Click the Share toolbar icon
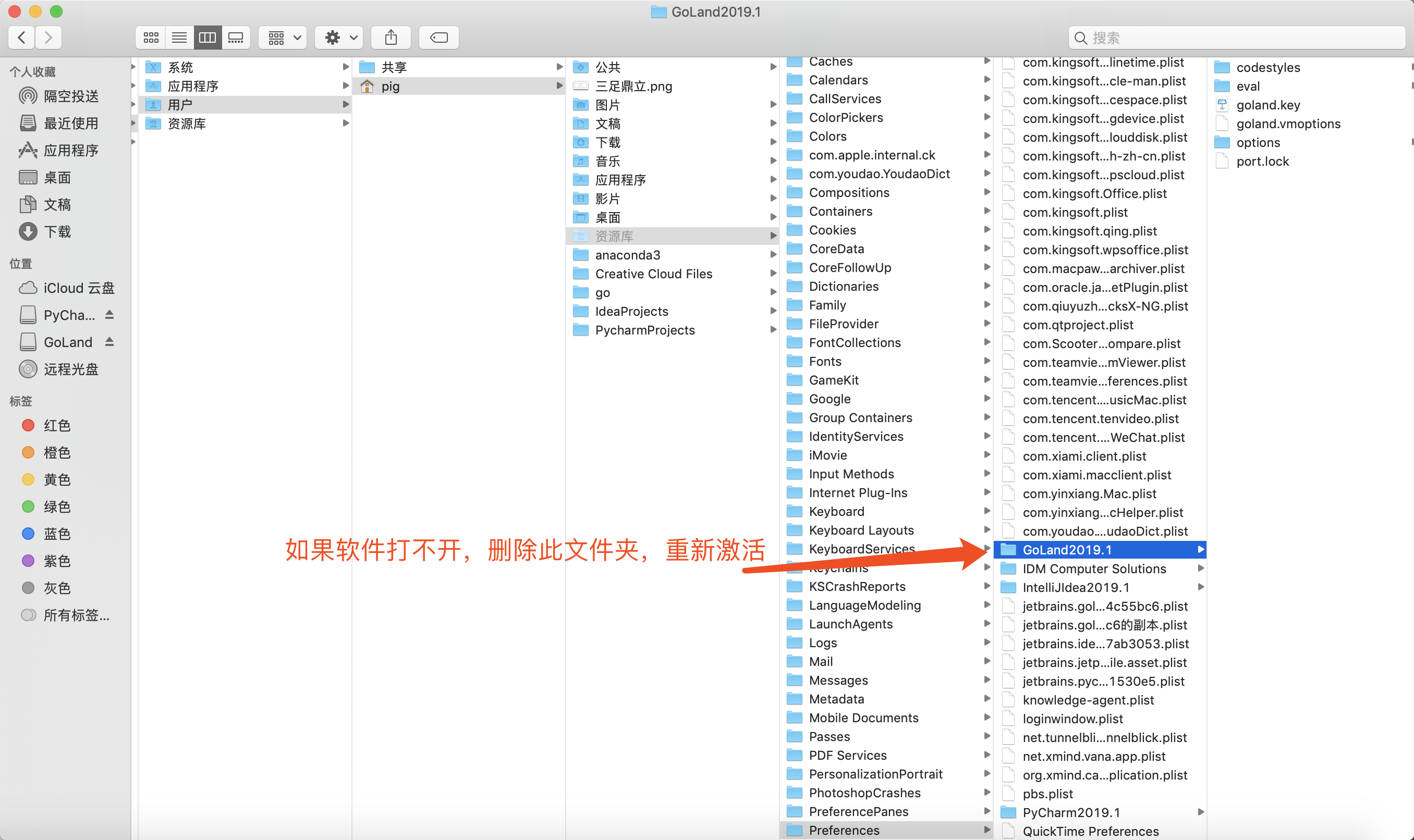 click(391, 38)
